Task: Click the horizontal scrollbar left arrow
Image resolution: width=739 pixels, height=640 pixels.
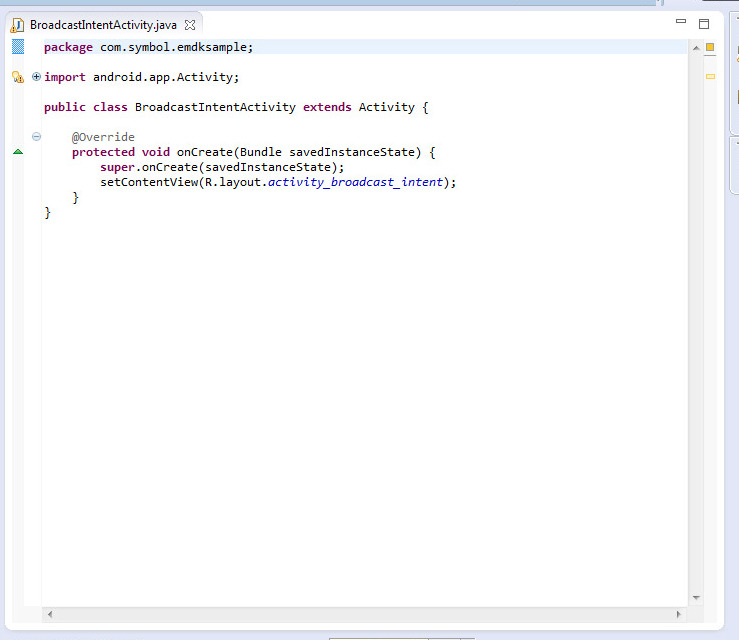Action: [50, 614]
